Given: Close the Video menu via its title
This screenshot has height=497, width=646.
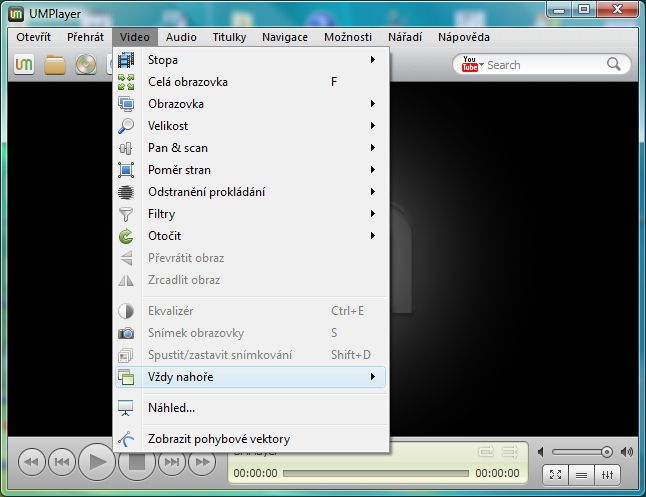Looking at the screenshot, I should (x=135, y=37).
